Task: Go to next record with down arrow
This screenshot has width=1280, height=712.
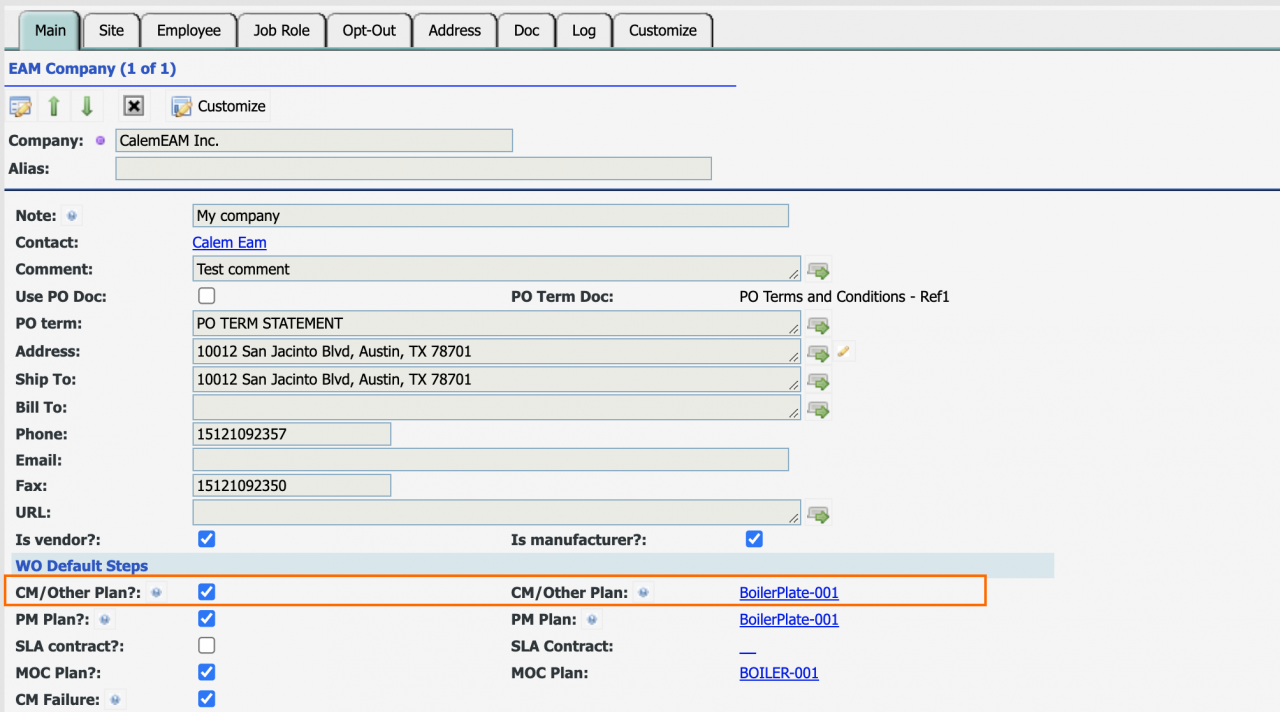Action: click(x=87, y=106)
